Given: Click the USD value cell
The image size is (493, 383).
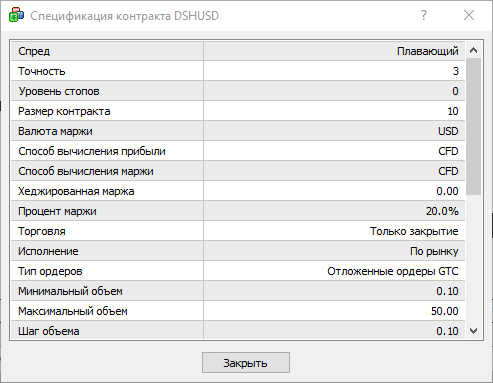Looking at the screenshot, I should point(334,131).
